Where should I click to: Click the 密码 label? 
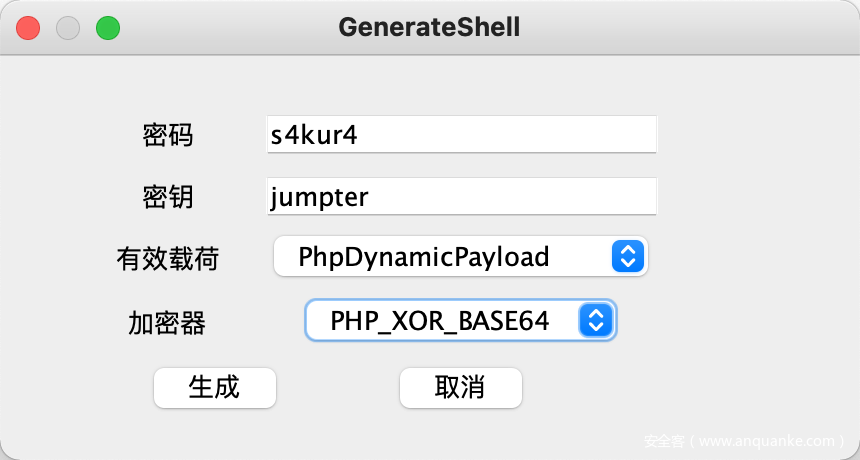pos(168,135)
